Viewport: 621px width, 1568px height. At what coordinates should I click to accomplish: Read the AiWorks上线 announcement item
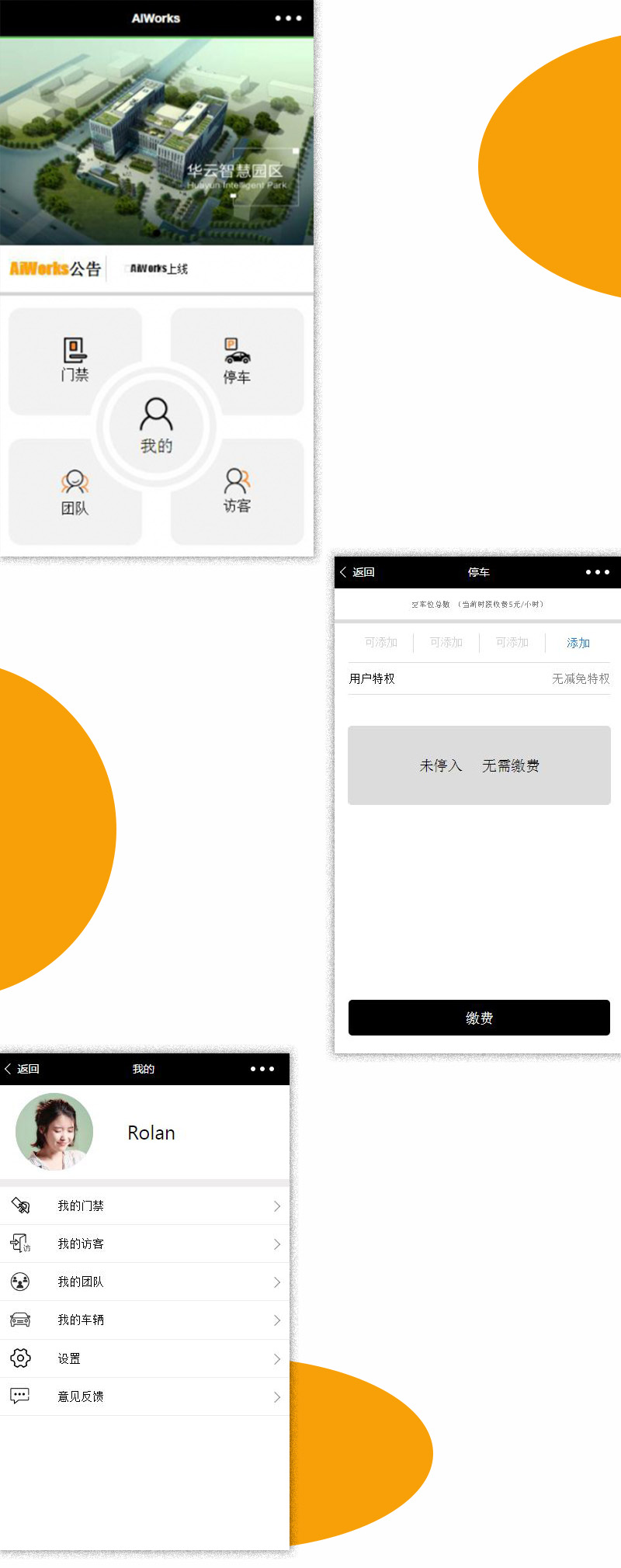click(158, 269)
